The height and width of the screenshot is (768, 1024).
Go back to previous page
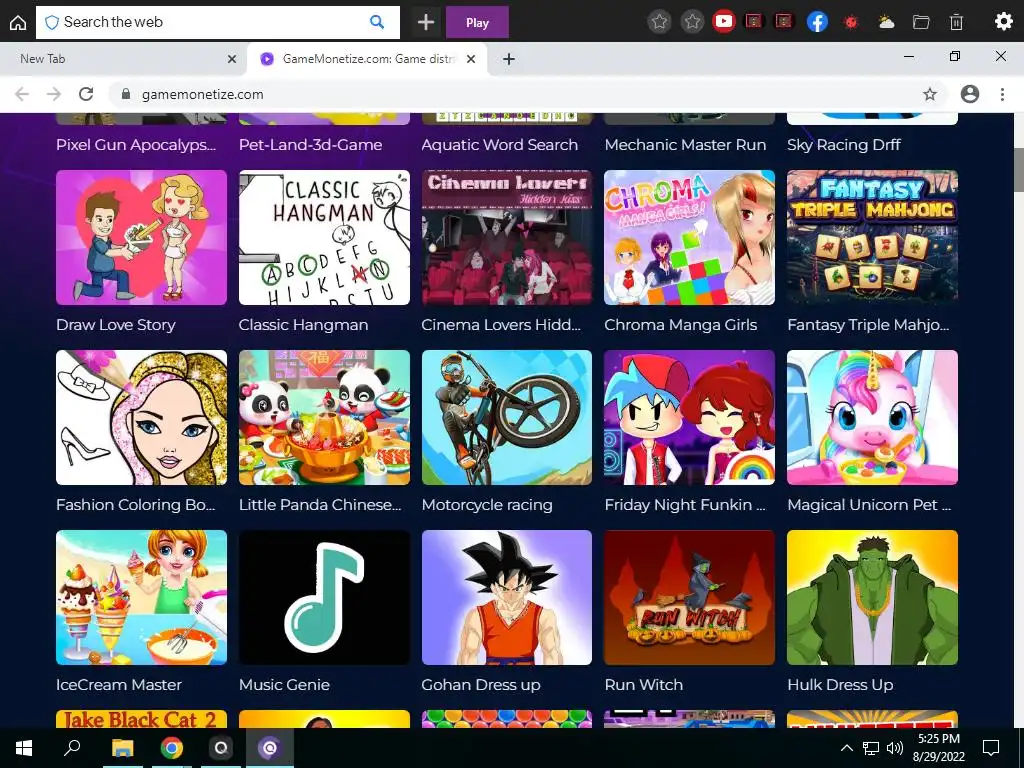22,94
